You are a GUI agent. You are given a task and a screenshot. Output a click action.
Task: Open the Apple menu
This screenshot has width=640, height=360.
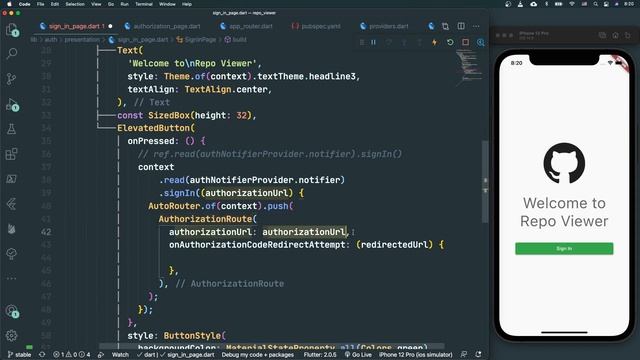(x=9, y=4)
